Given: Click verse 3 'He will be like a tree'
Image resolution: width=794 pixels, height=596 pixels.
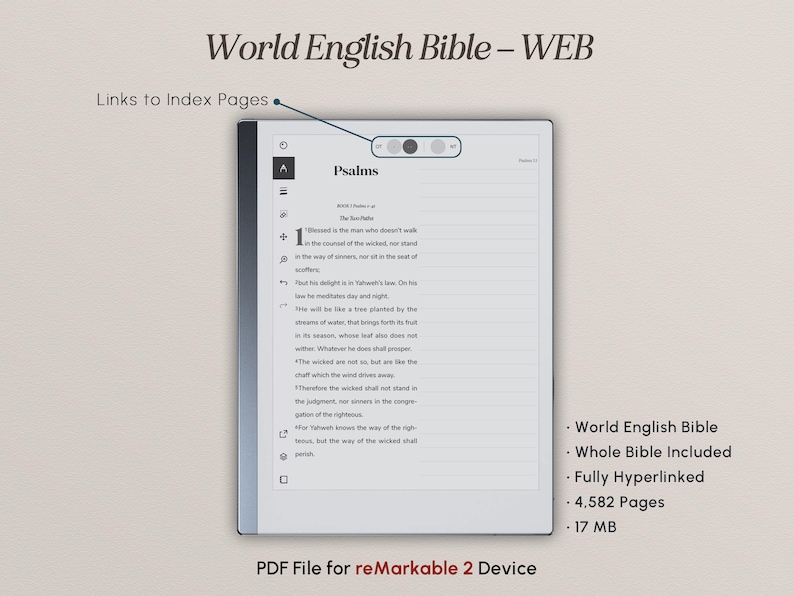Looking at the screenshot, I should pyautogui.click(x=356, y=309).
